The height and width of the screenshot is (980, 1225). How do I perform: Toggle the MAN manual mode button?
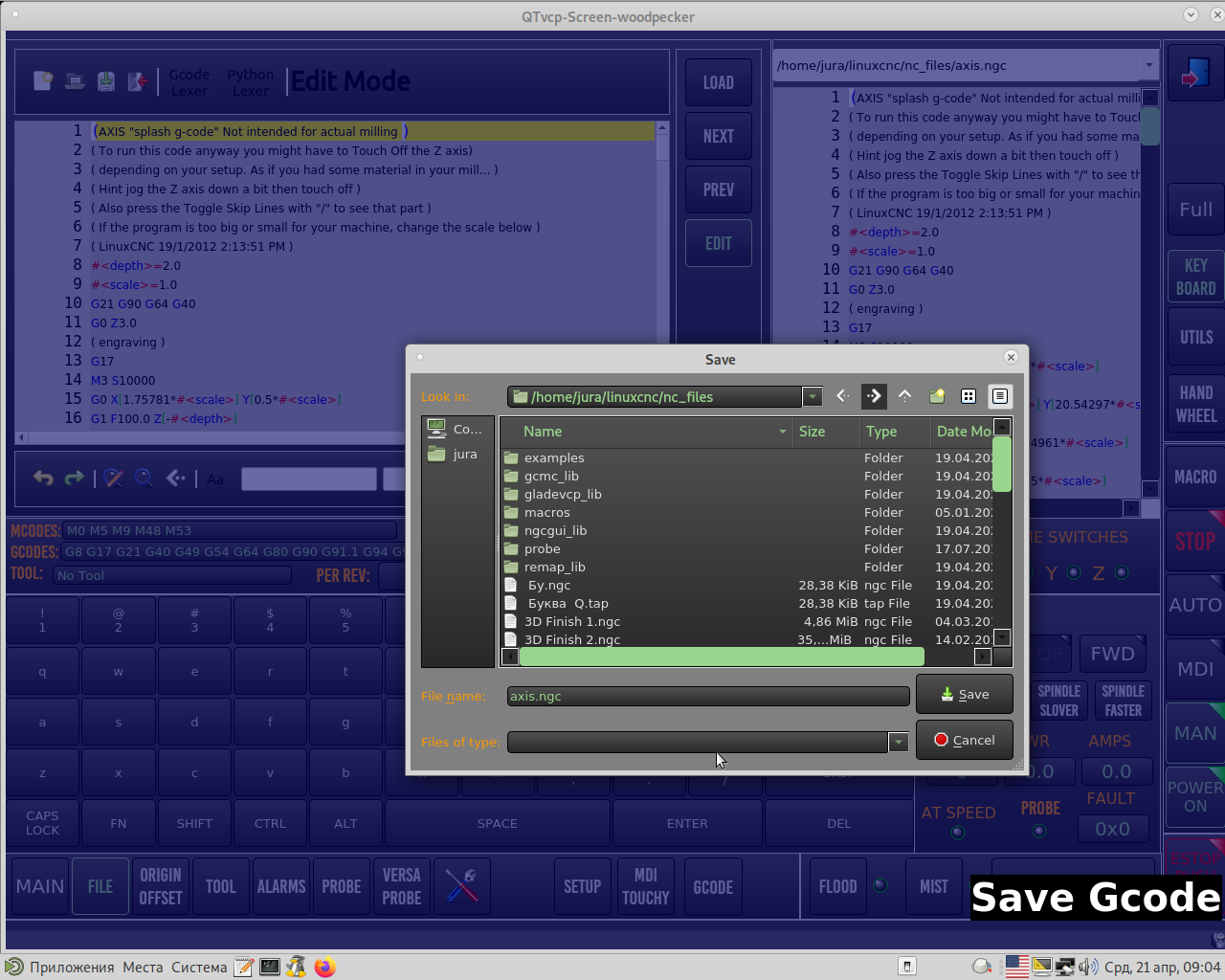[1195, 733]
